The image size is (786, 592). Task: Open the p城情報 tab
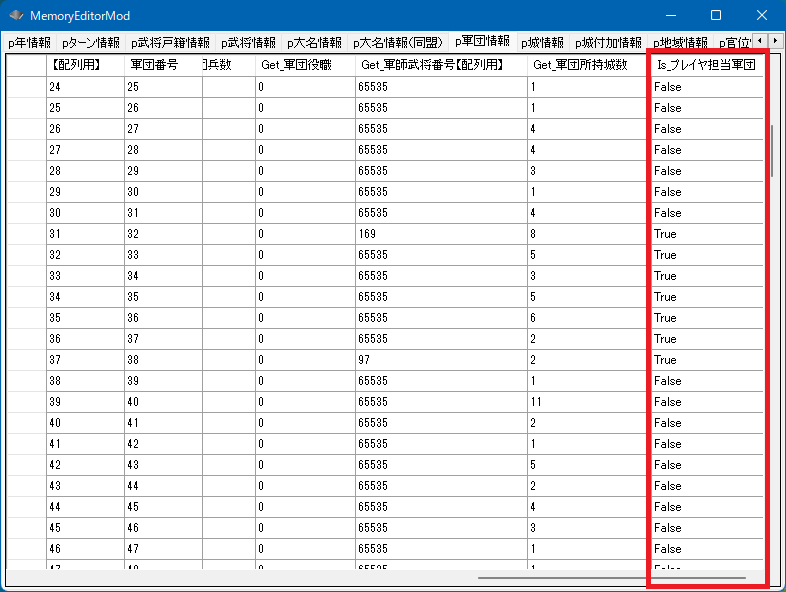click(542, 43)
